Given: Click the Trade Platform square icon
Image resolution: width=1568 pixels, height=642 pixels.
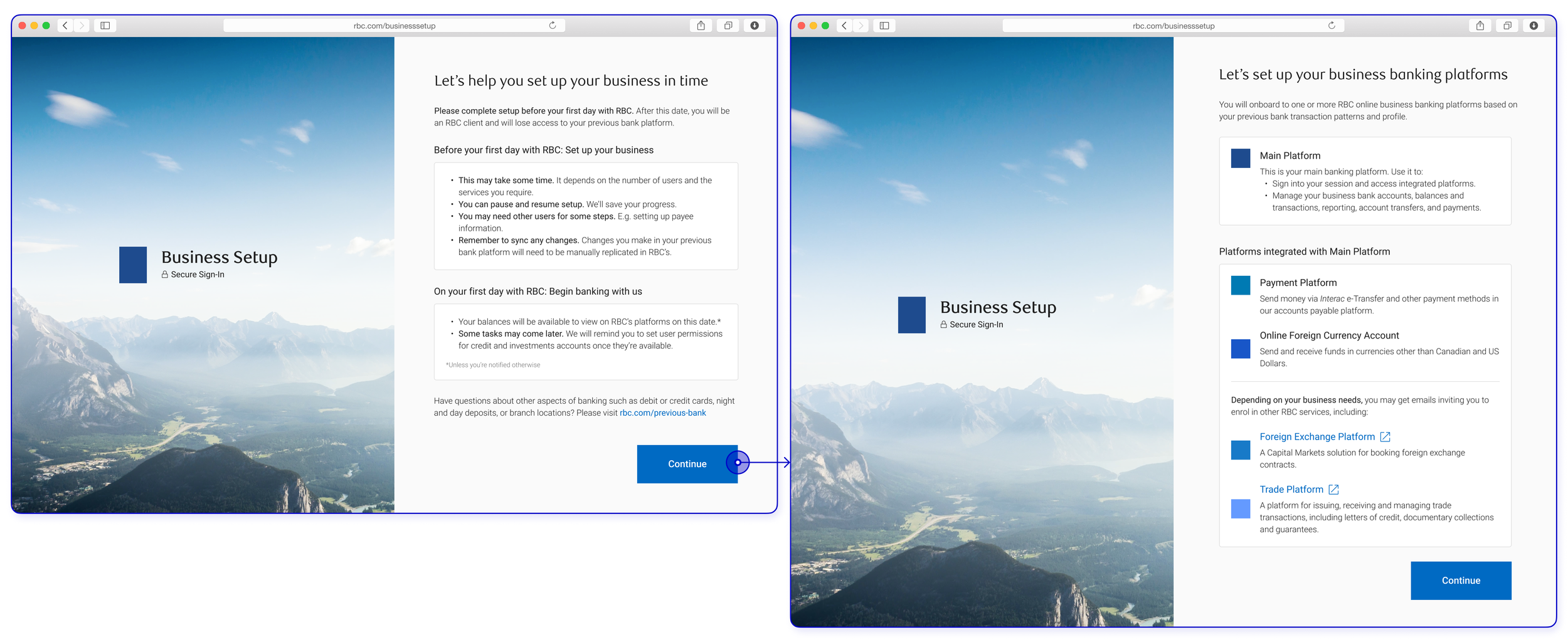Looking at the screenshot, I should pyautogui.click(x=1240, y=508).
